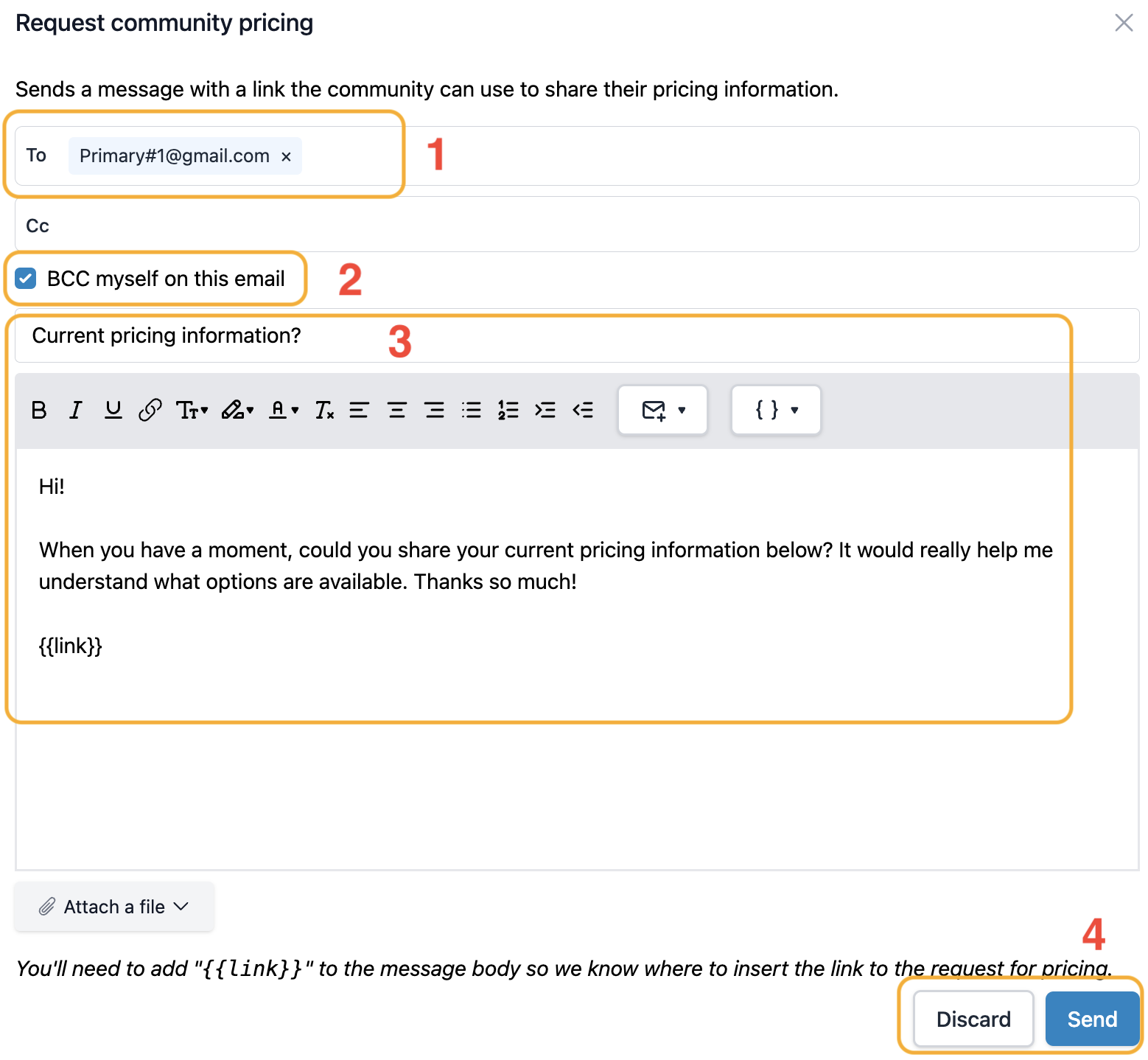Insert a hyperlink with link icon
The image size is (1148, 1060).
point(150,410)
